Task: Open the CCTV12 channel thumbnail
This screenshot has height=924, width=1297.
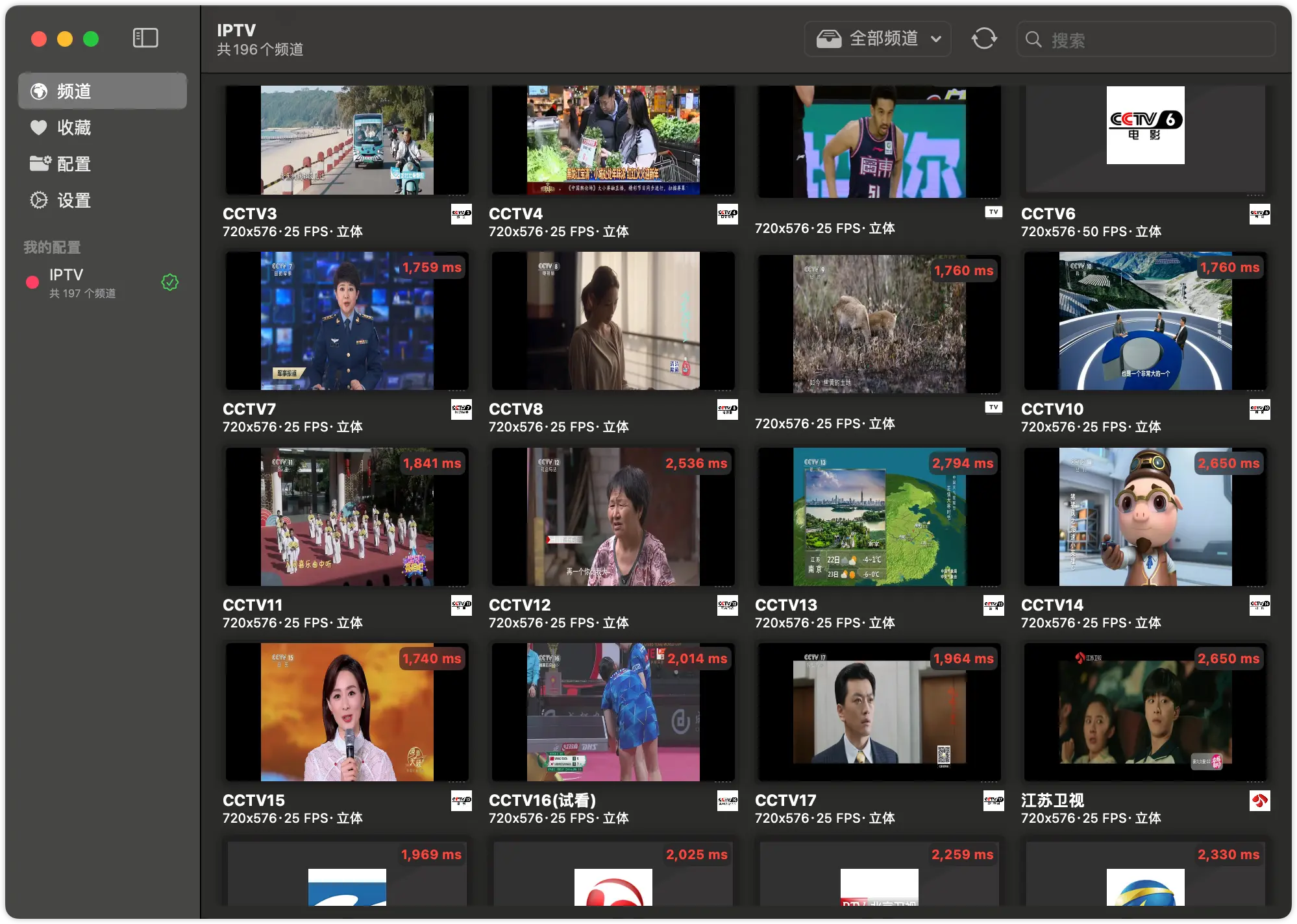Action: click(x=613, y=517)
